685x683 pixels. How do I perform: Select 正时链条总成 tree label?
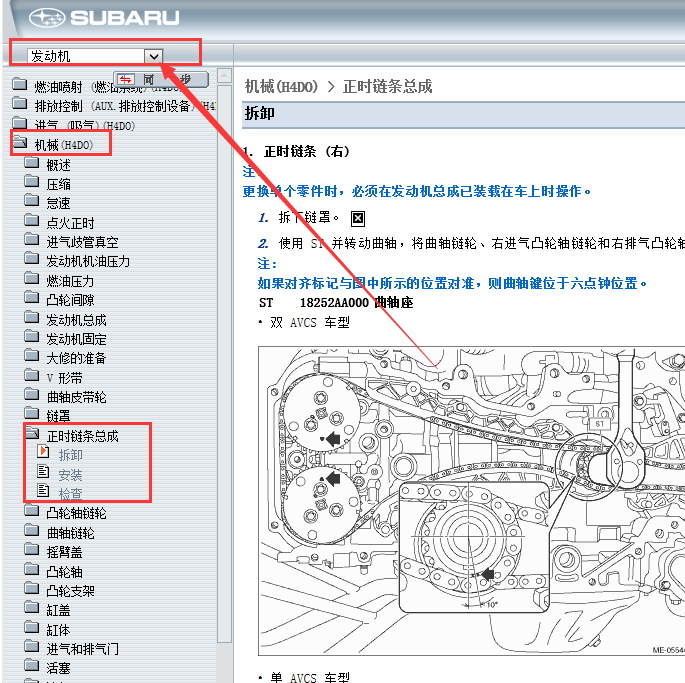pos(83,436)
